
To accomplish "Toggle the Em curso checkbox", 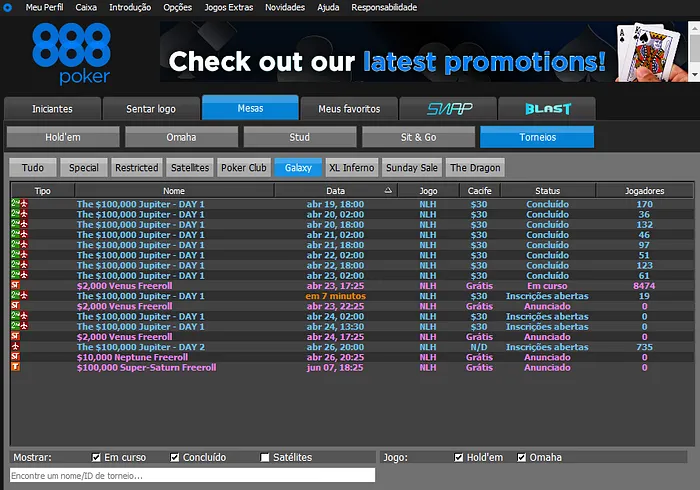I will click(96, 457).
